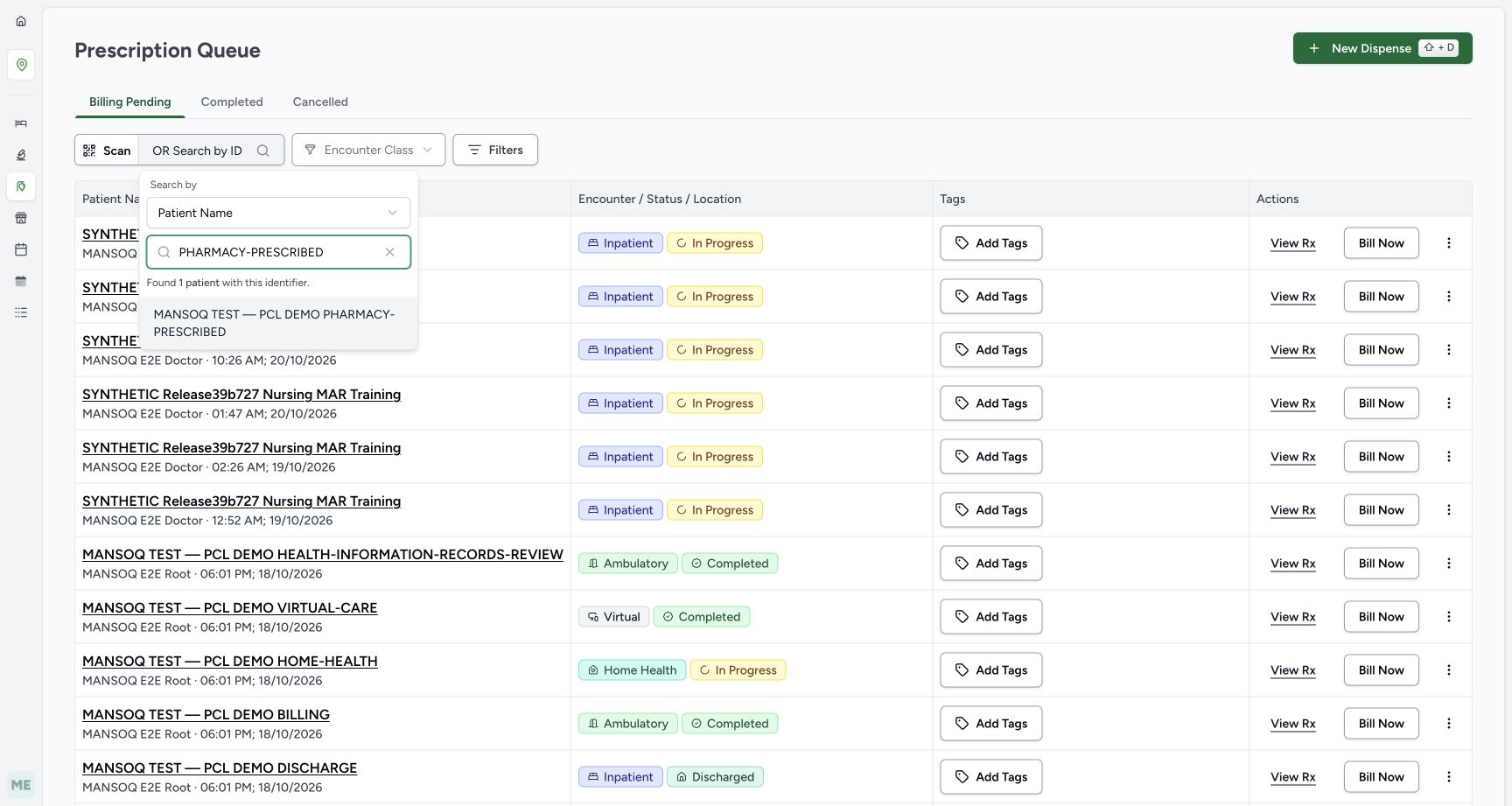Click the Scan QR button
This screenshot has width=1512, height=806.
(x=107, y=151)
